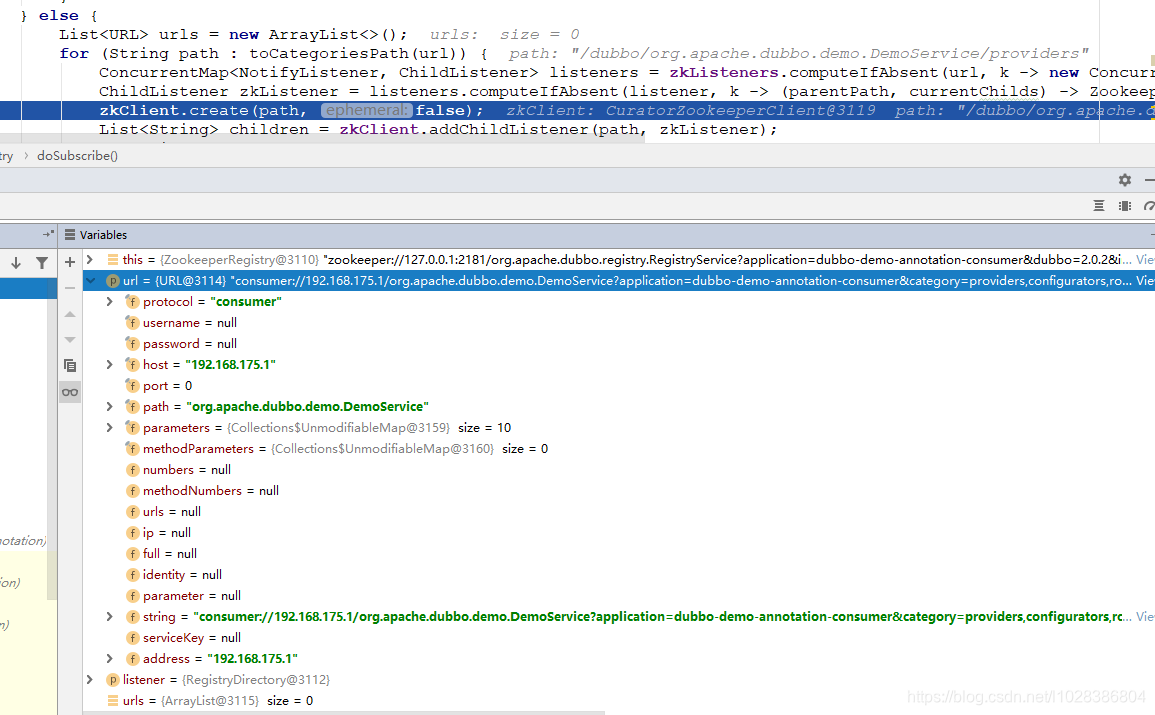This screenshot has width=1155, height=715.
Task: Click zkListeners field reference in code
Action: (x=723, y=72)
